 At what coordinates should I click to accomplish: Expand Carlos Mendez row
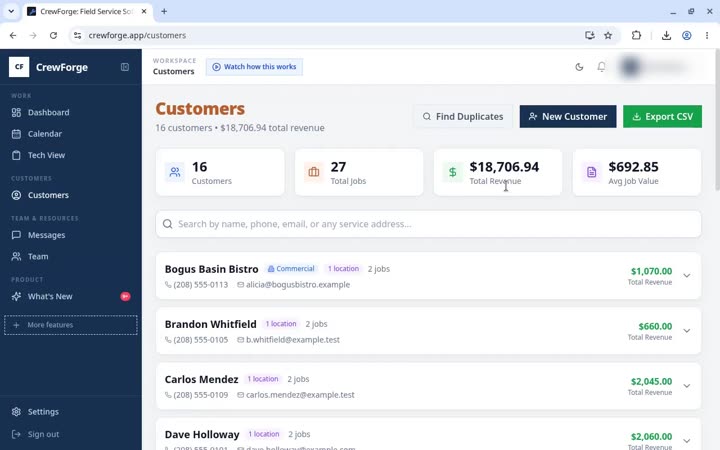[686, 386]
